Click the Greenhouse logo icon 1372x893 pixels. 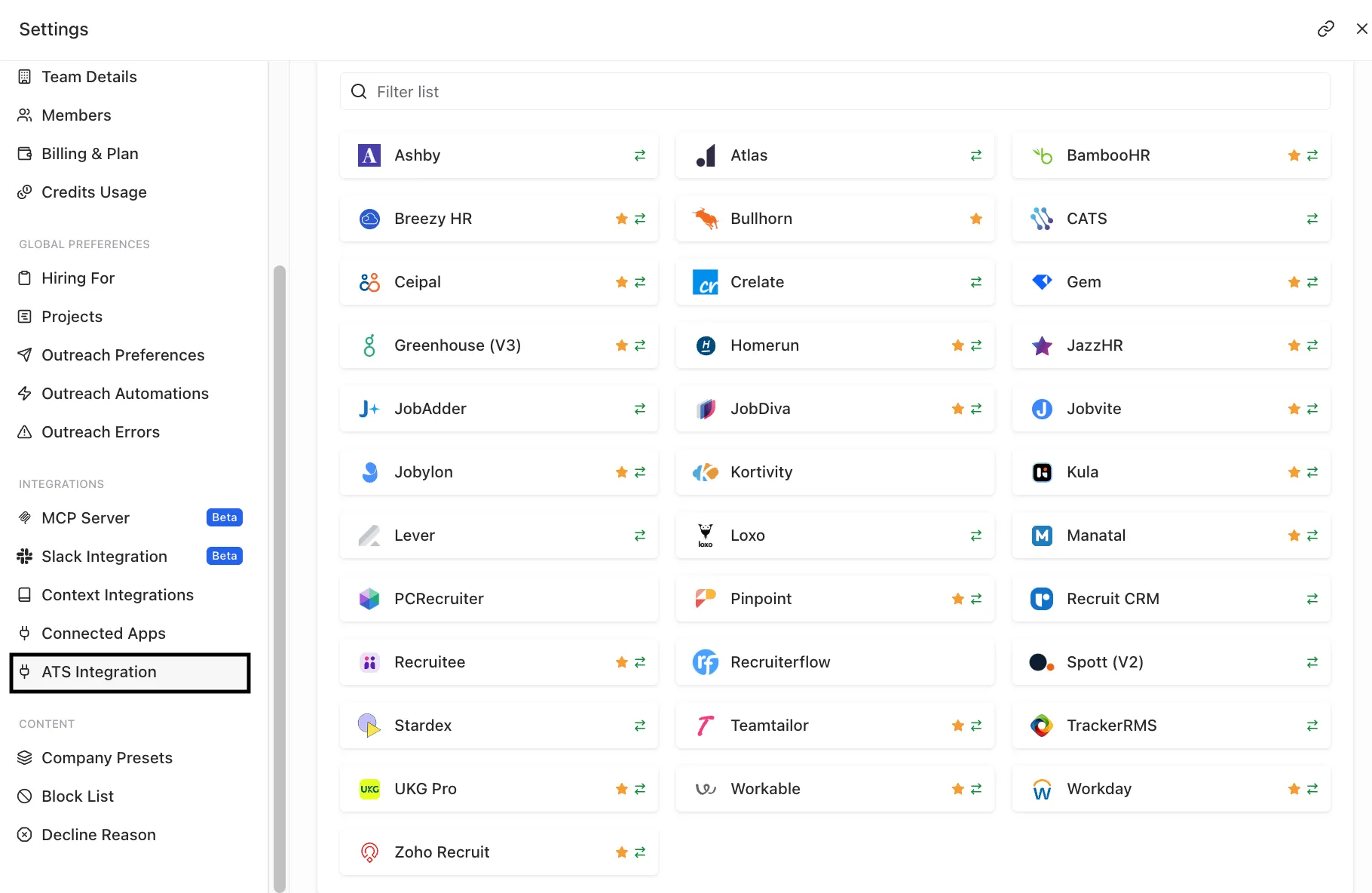point(369,345)
